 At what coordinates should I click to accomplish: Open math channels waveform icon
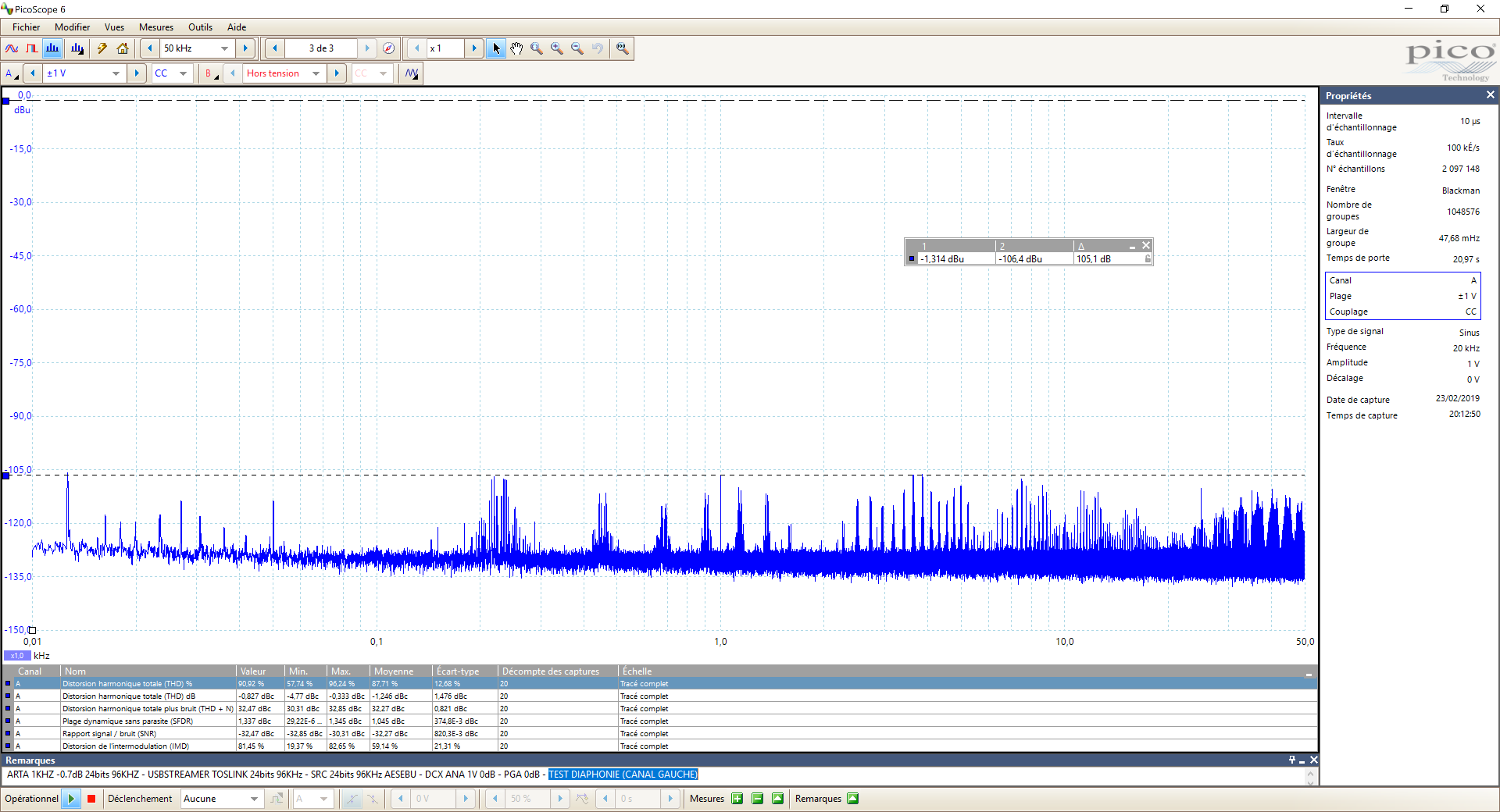412,73
